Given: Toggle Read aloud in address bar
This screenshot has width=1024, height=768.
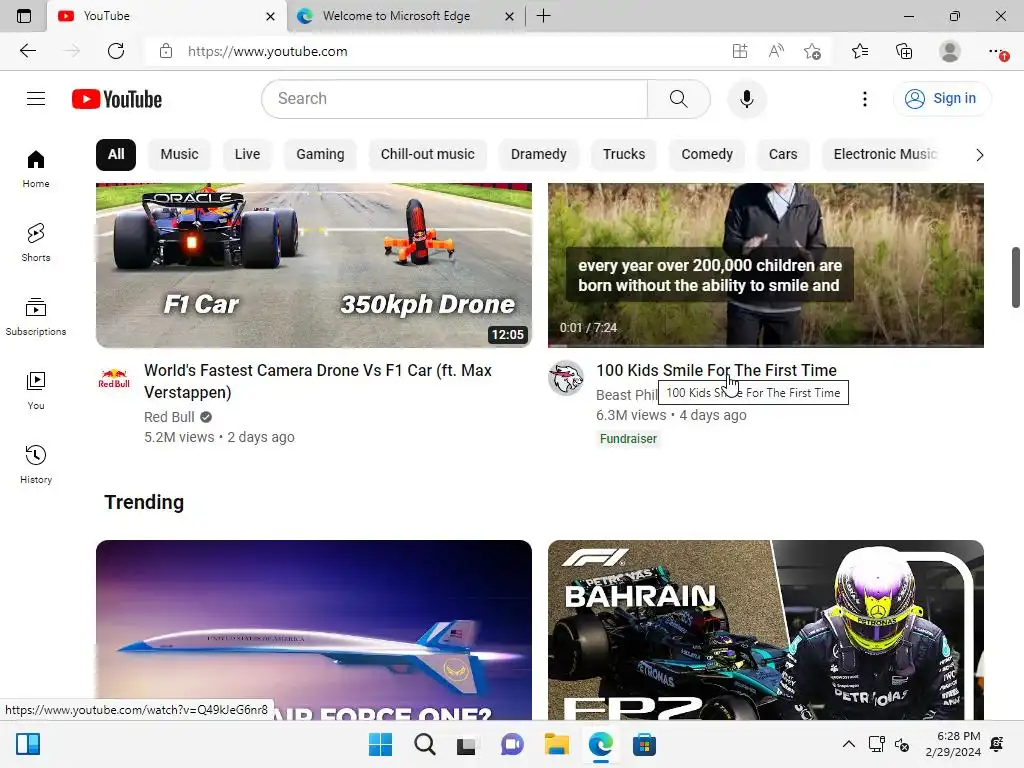Looking at the screenshot, I should pos(776,51).
